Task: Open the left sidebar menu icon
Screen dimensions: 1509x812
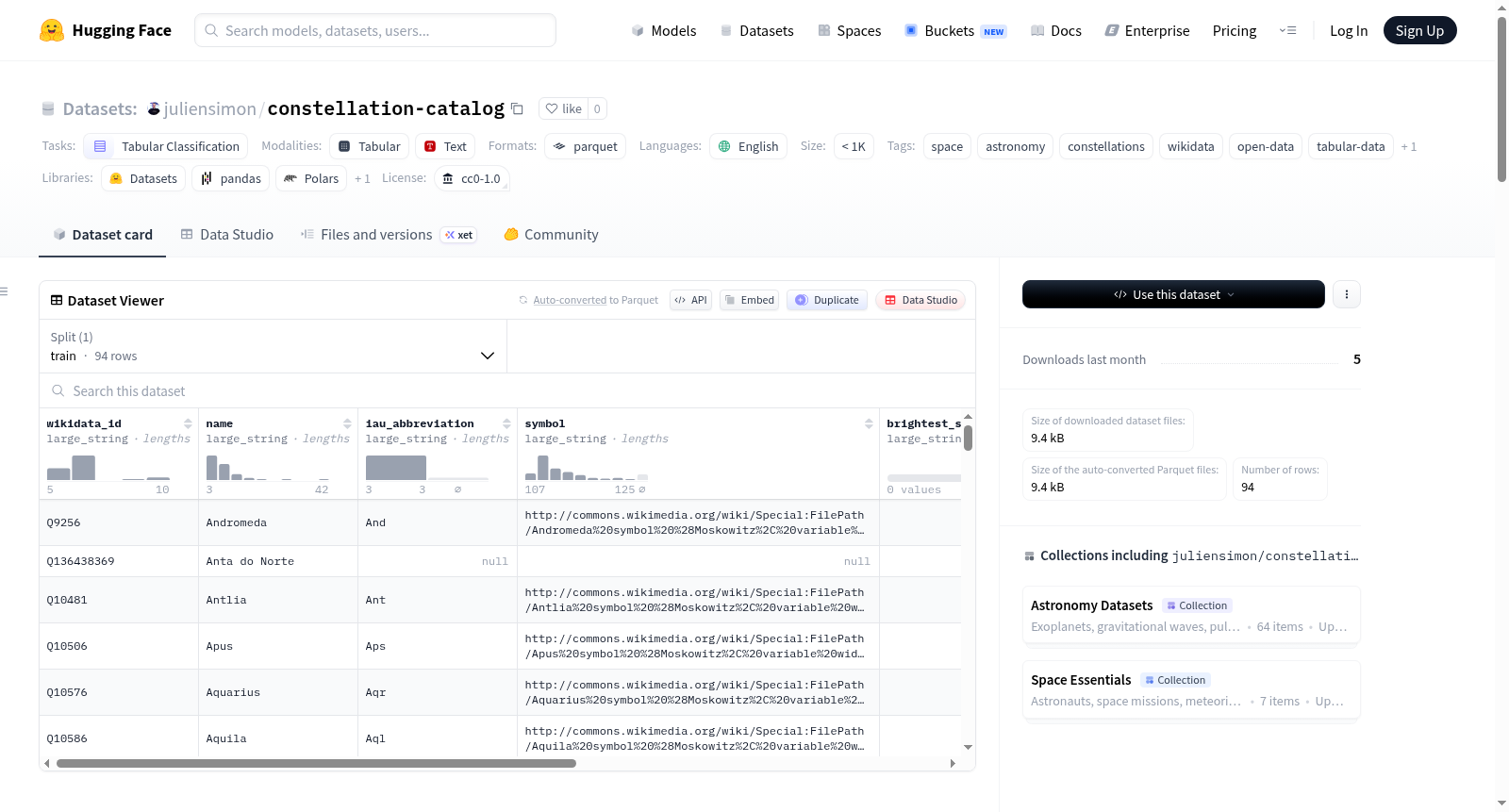Action: [x=4, y=291]
